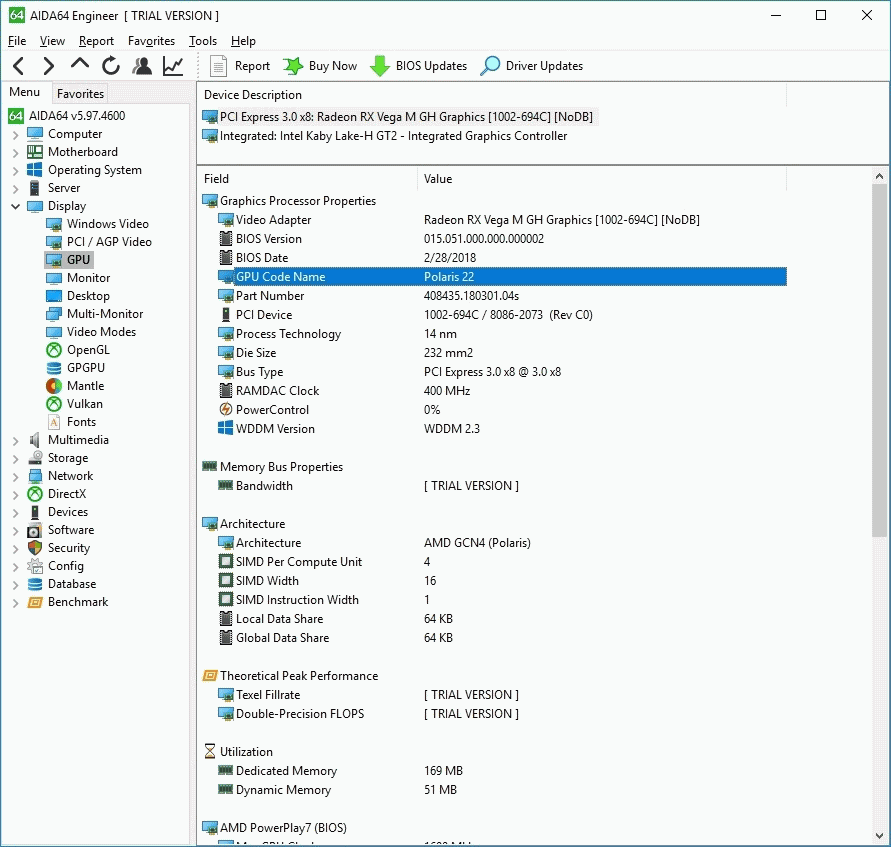Click the Field column header
891x847 pixels.
307,179
